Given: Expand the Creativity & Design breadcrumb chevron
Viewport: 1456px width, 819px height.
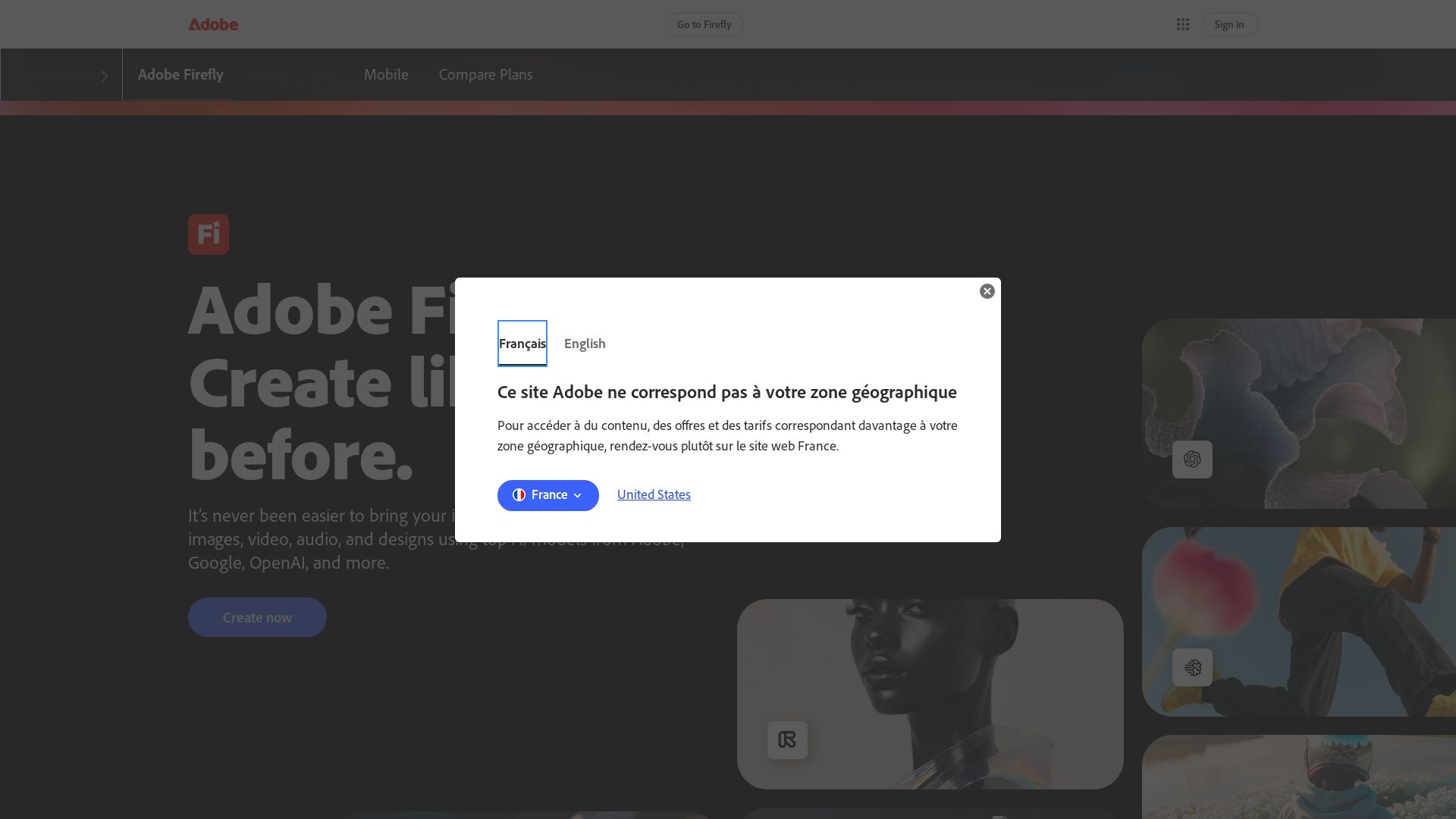Looking at the screenshot, I should pyautogui.click(x=105, y=75).
